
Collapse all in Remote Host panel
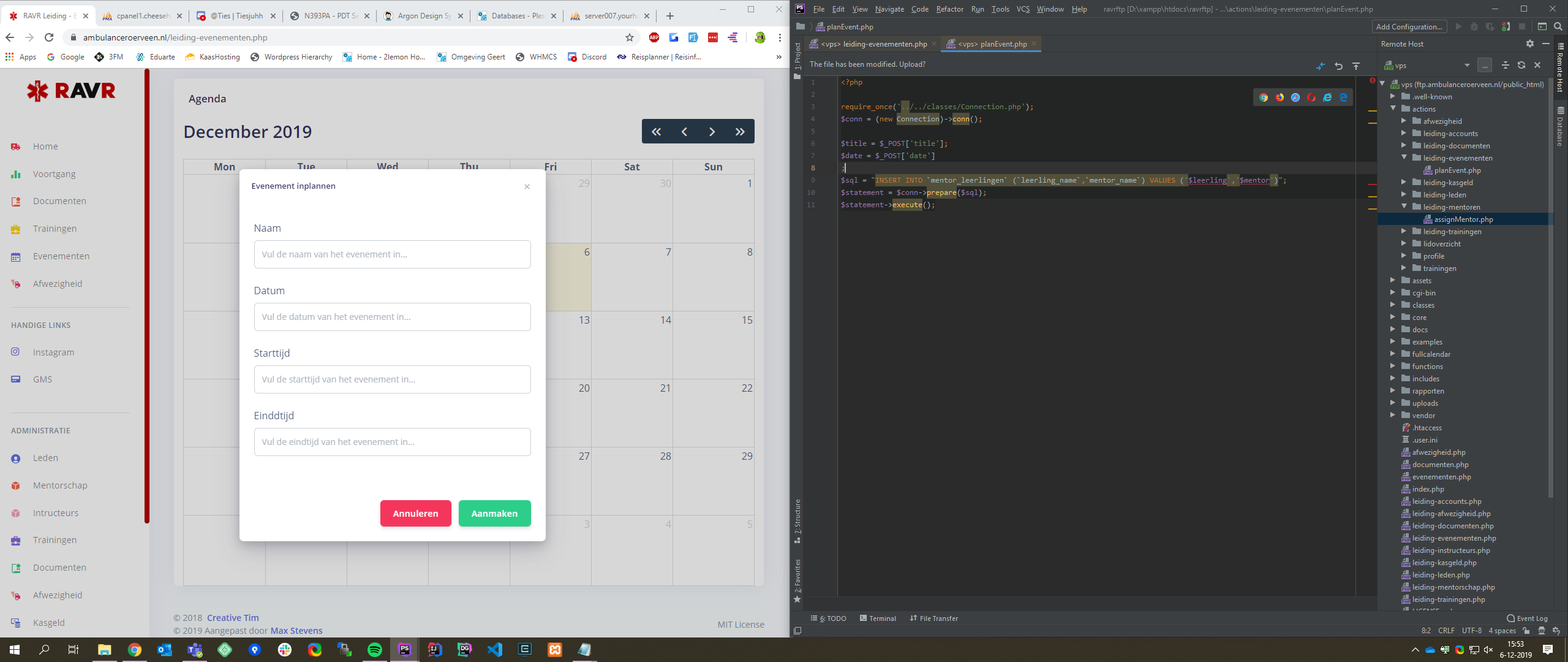point(1505,65)
